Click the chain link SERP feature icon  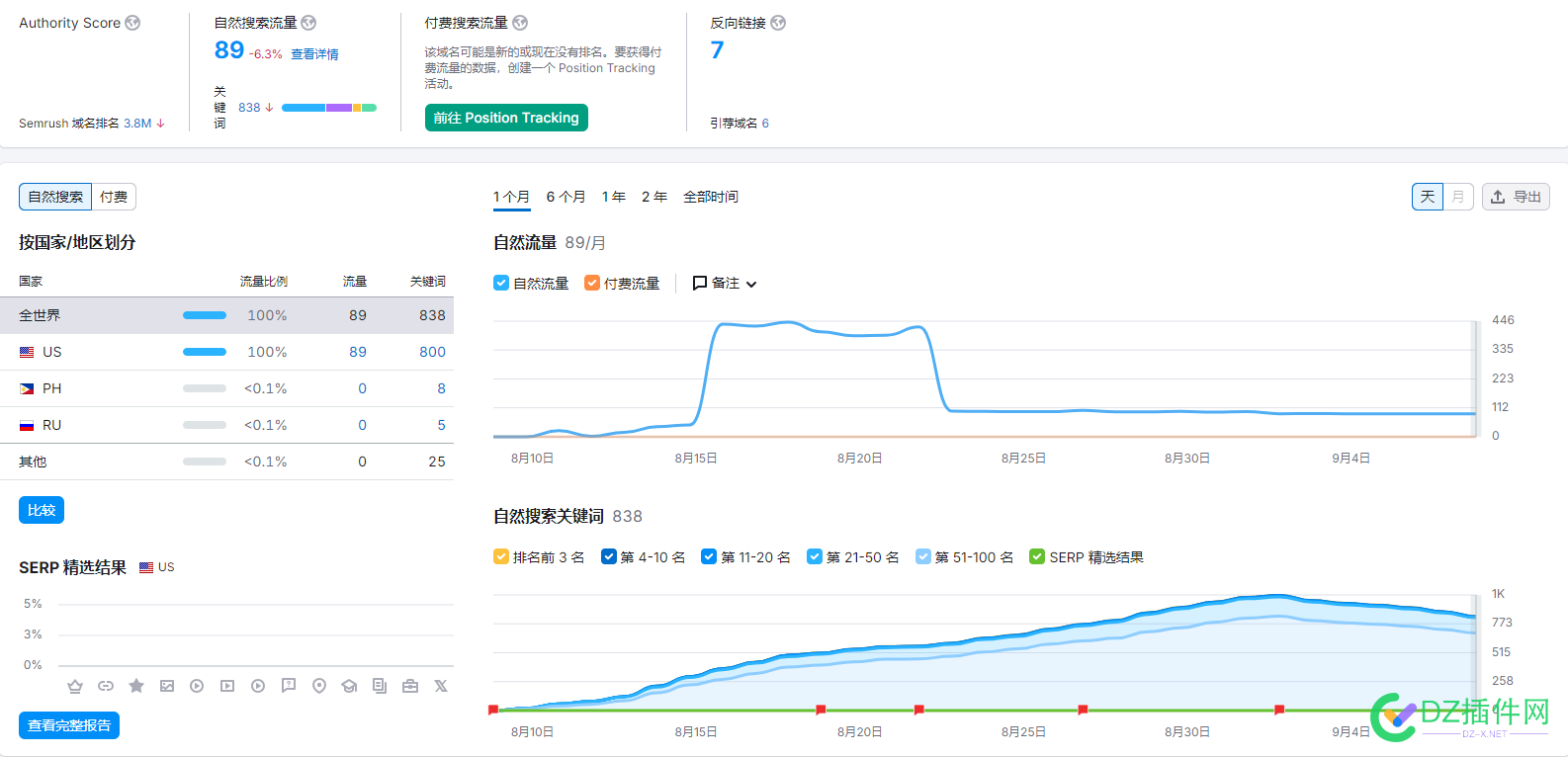(106, 686)
